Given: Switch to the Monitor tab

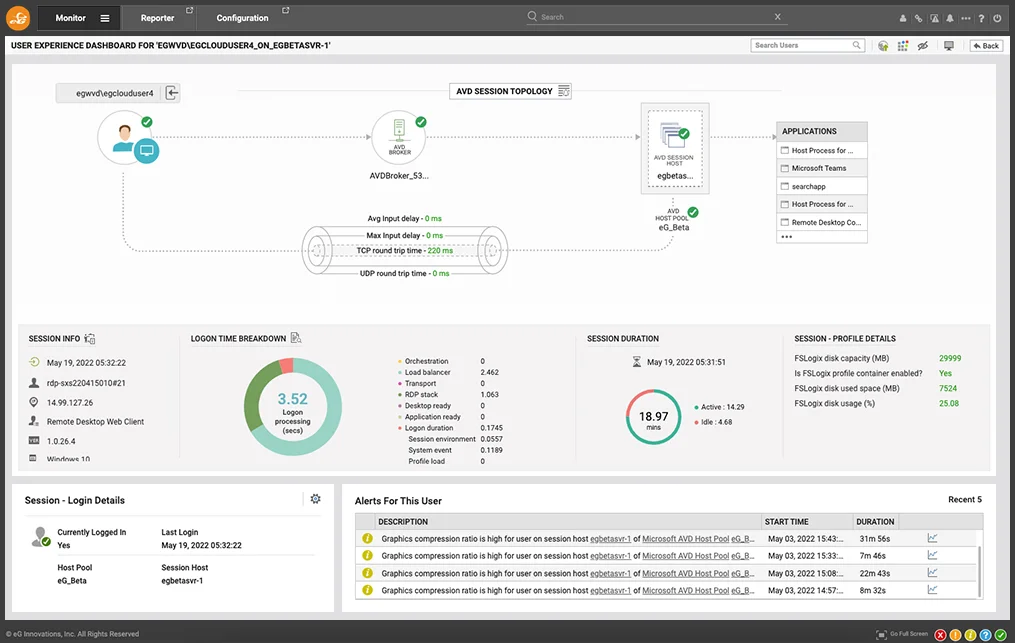Looking at the screenshot, I should tap(71, 18).
